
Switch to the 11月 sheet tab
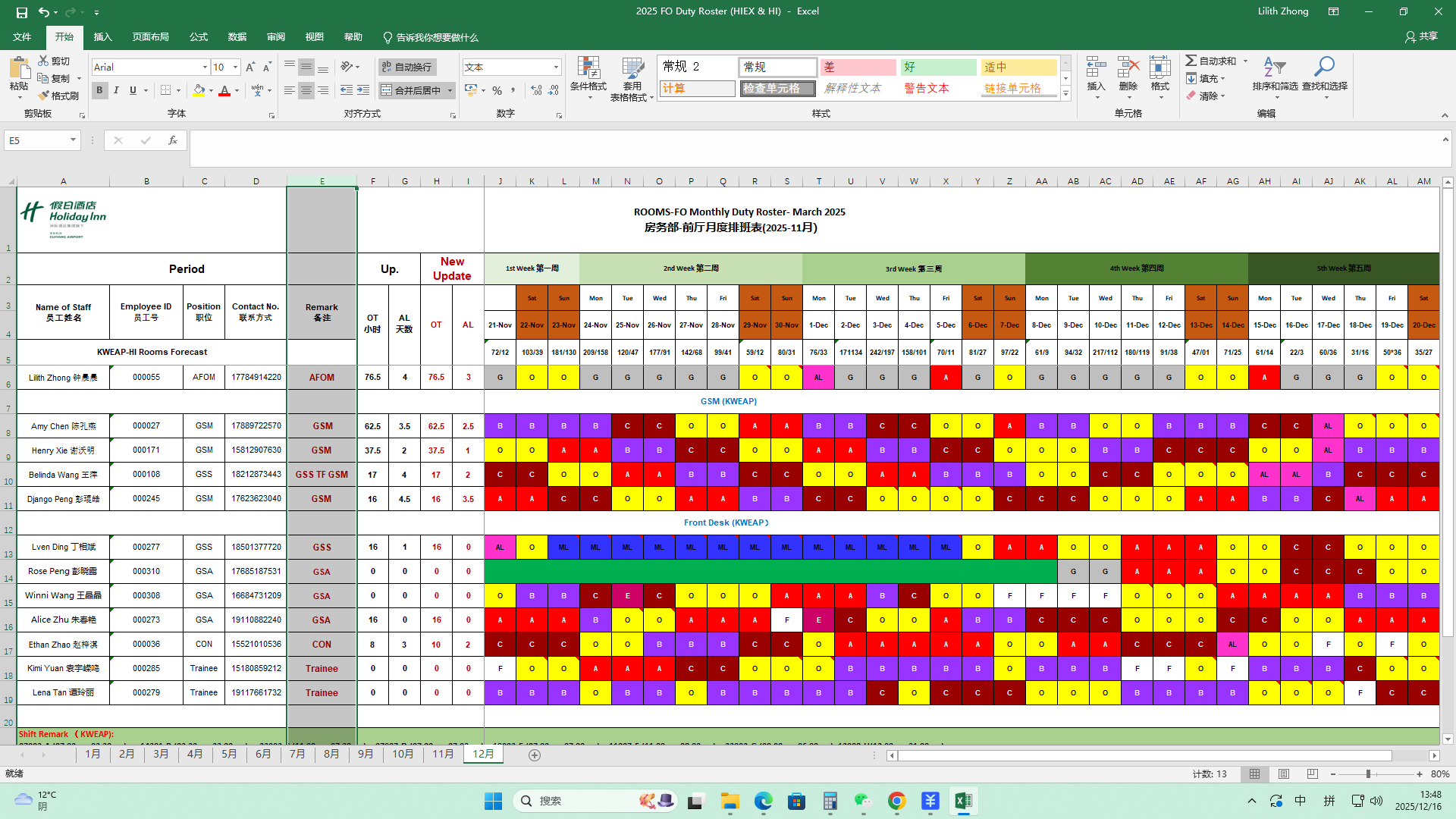[x=443, y=755]
